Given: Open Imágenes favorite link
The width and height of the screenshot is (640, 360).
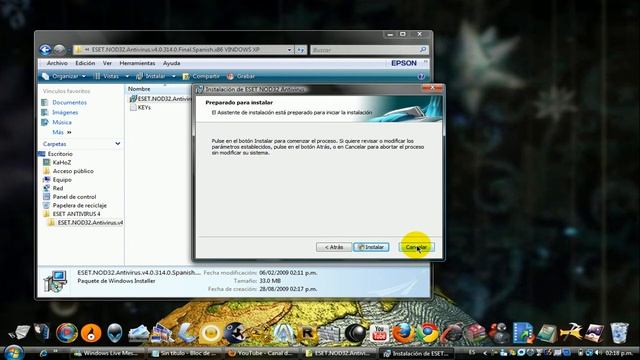Looking at the screenshot, I should point(65,112).
